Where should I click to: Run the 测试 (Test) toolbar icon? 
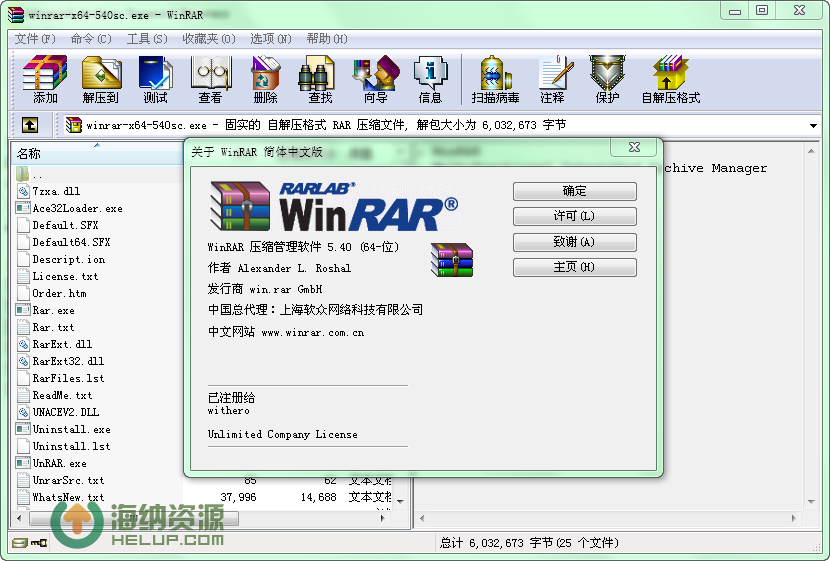(x=155, y=79)
